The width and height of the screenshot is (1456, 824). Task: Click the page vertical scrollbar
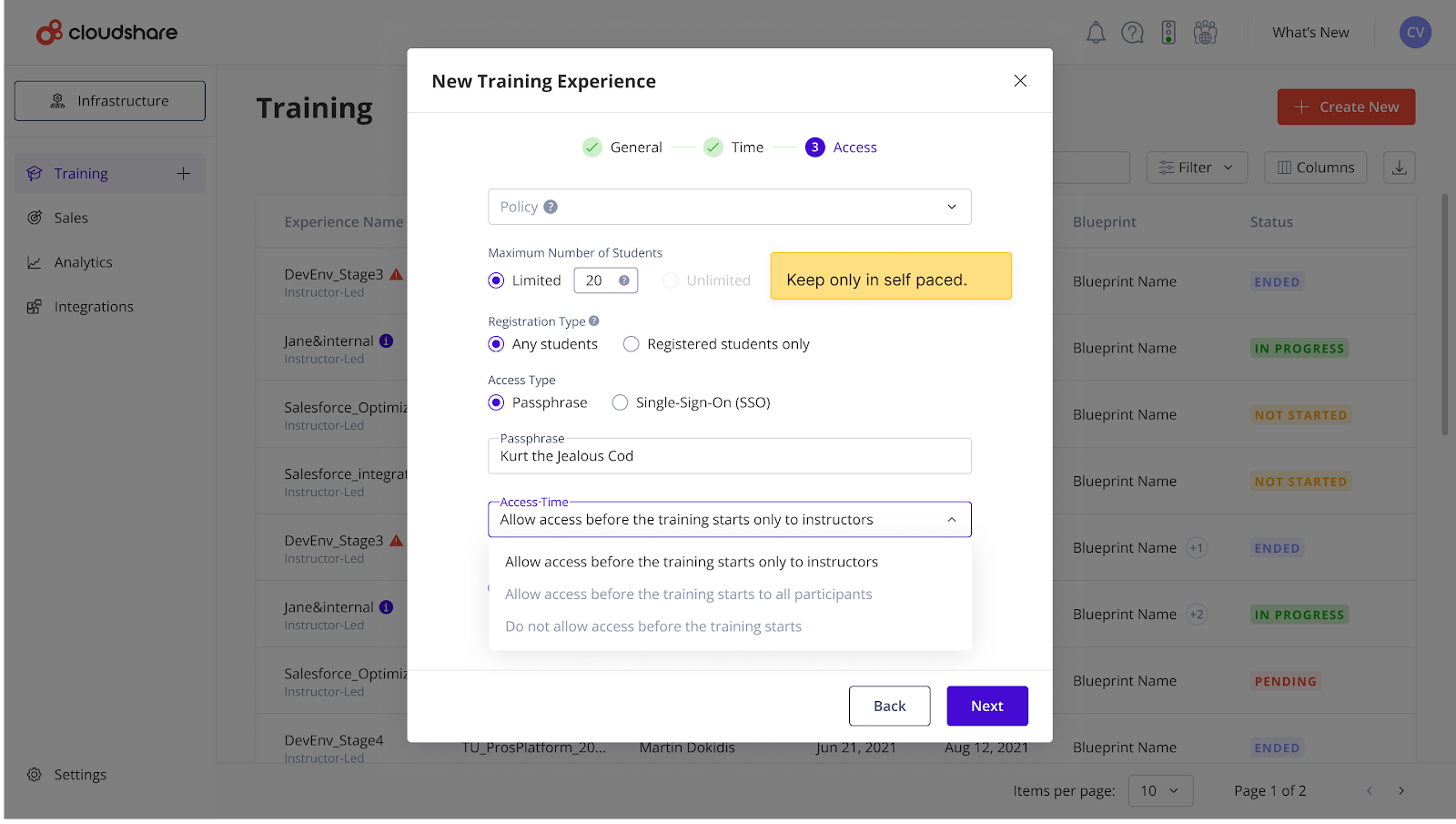[x=1444, y=314]
